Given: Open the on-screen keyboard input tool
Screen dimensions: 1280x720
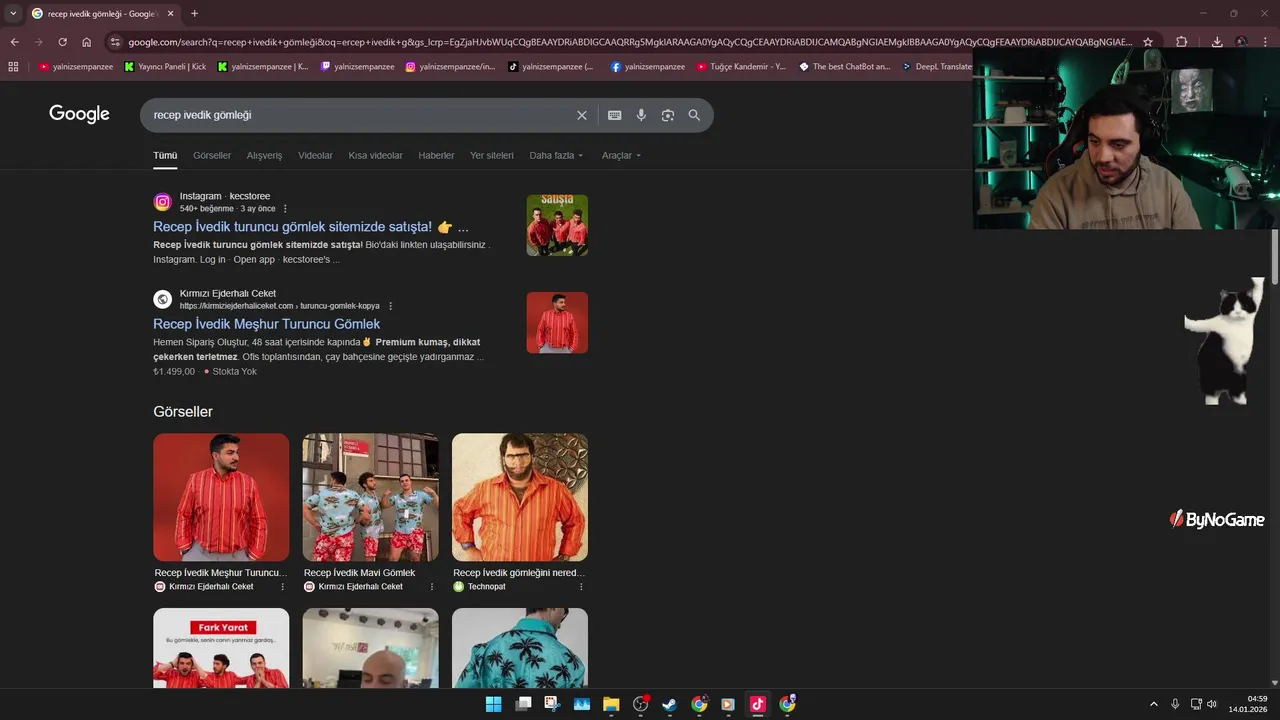Looking at the screenshot, I should 615,115.
